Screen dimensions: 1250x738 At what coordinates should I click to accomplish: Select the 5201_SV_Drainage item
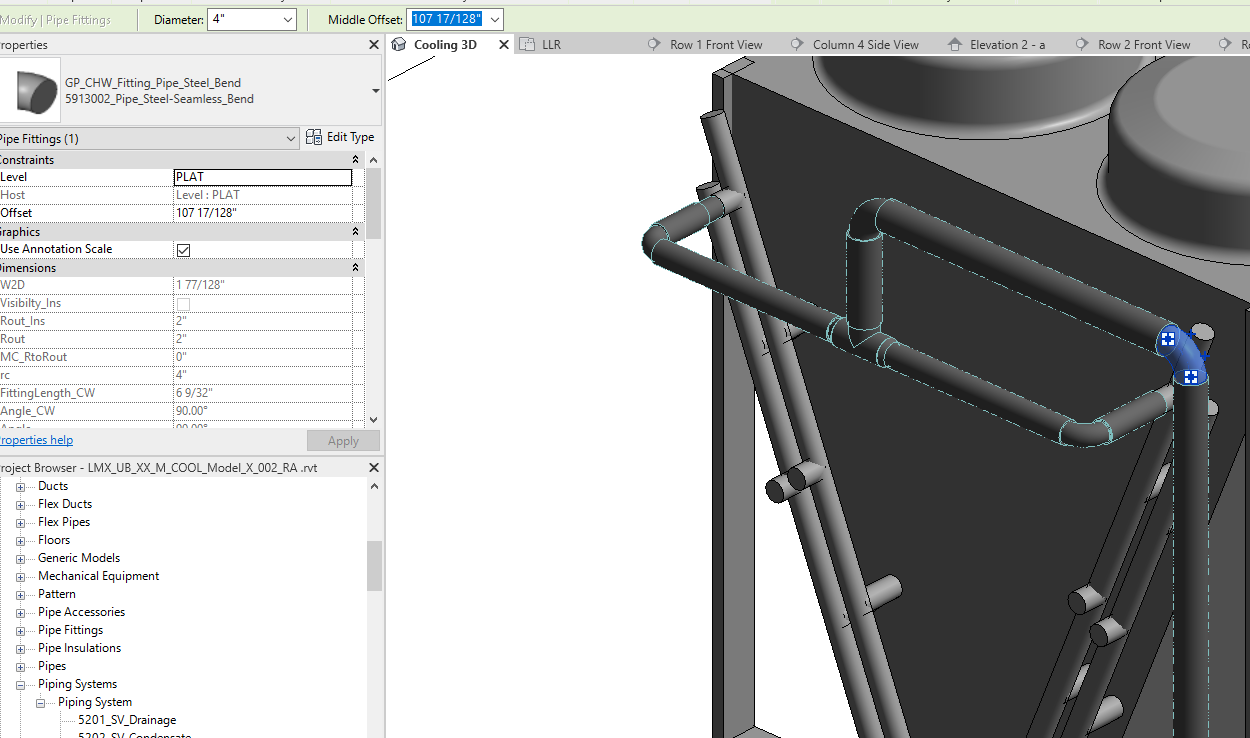[127, 720]
